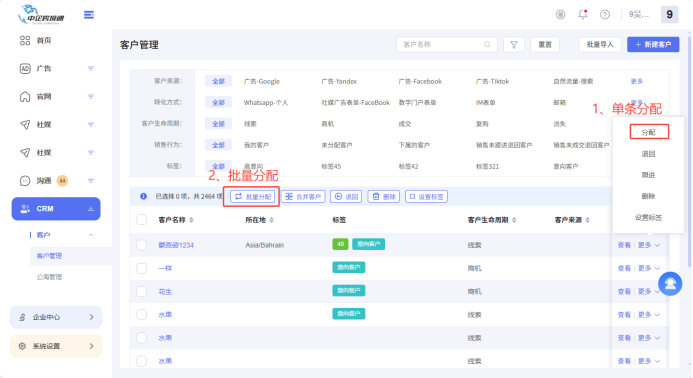
Task: Open the 更多 dropdown for 蔡薇薇1234
Action: (649, 245)
